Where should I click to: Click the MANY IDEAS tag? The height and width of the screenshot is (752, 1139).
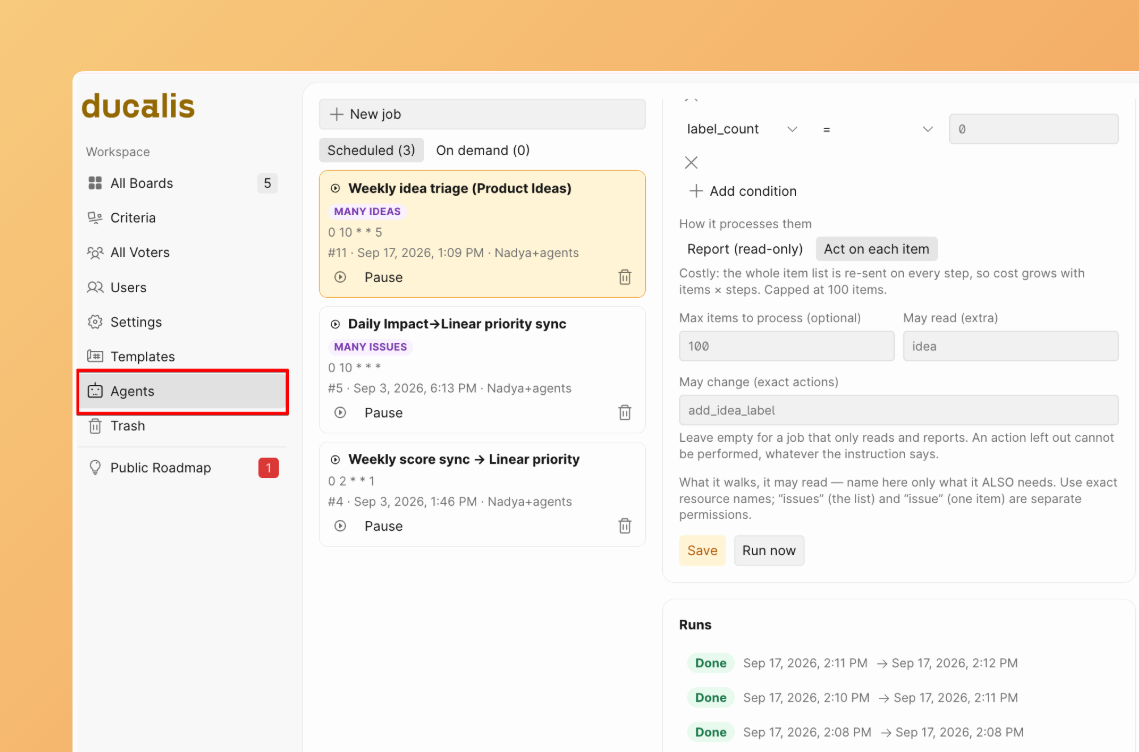(x=367, y=211)
